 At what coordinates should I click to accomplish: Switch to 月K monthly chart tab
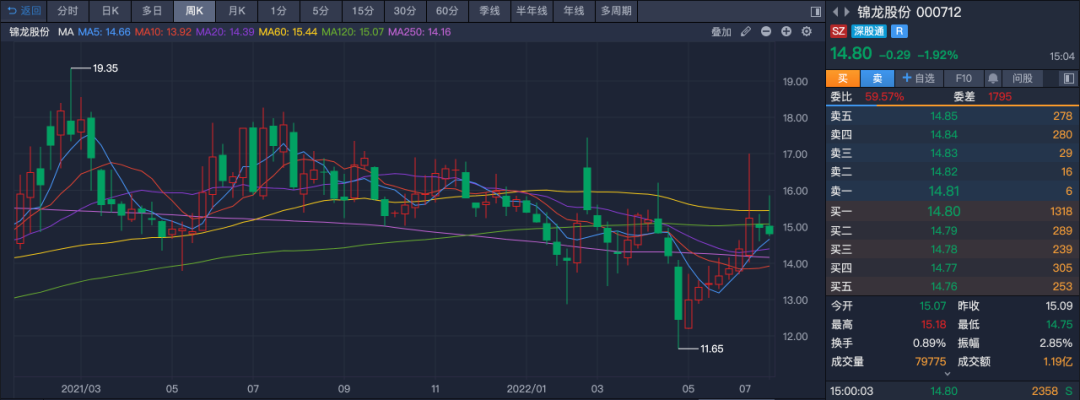(x=236, y=11)
